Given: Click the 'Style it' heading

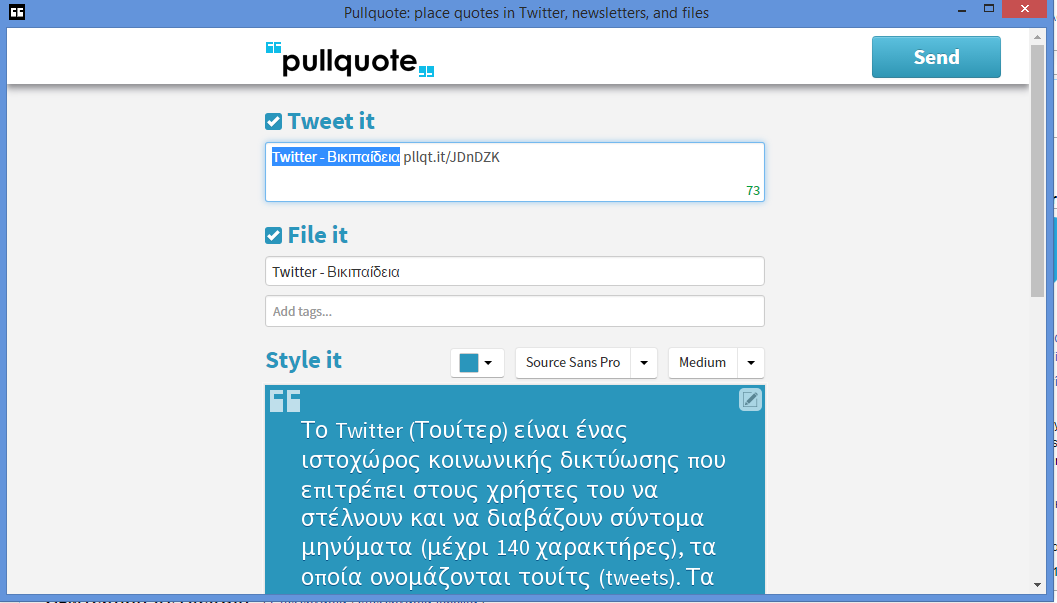Looking at the screenshot, I should pos(303,360).
